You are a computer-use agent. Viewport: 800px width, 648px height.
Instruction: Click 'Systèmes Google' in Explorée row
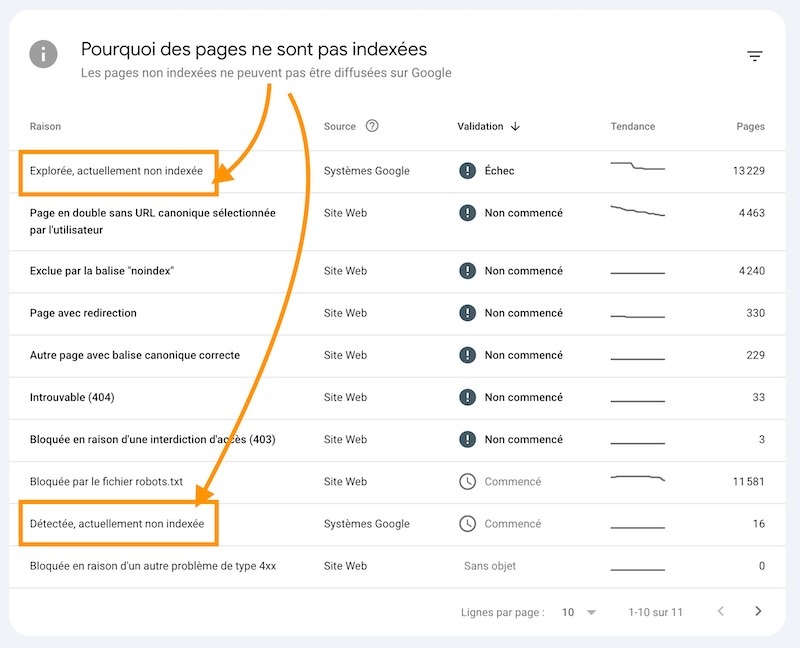tap(366, 171)
